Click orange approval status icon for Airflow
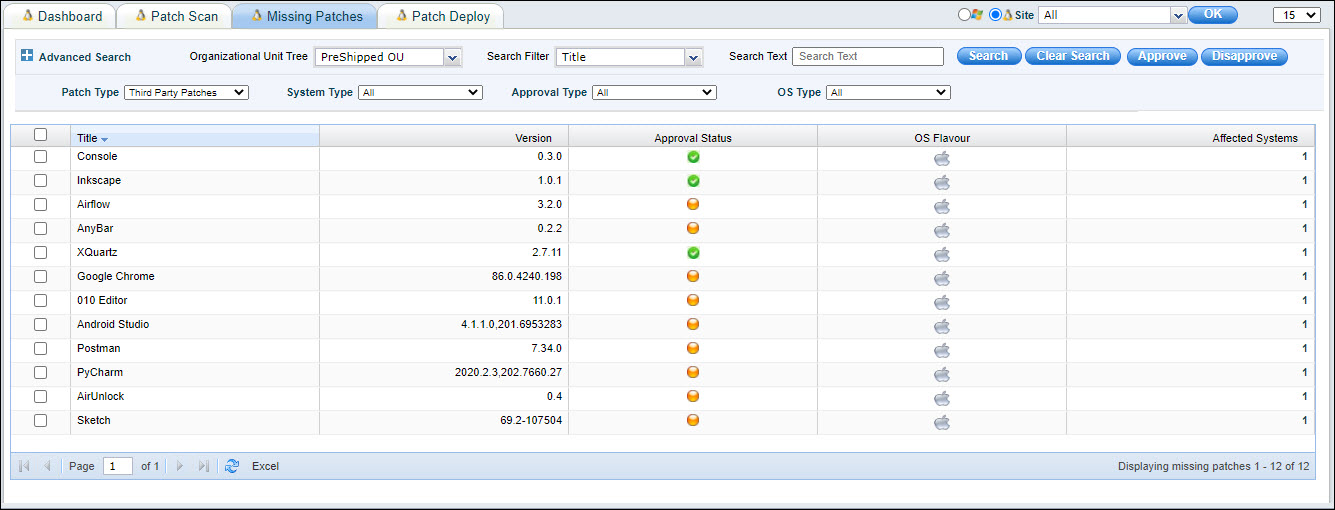The height and width of the screenshot is (510, 1335). pyautogui.click(x=693, y=205)
